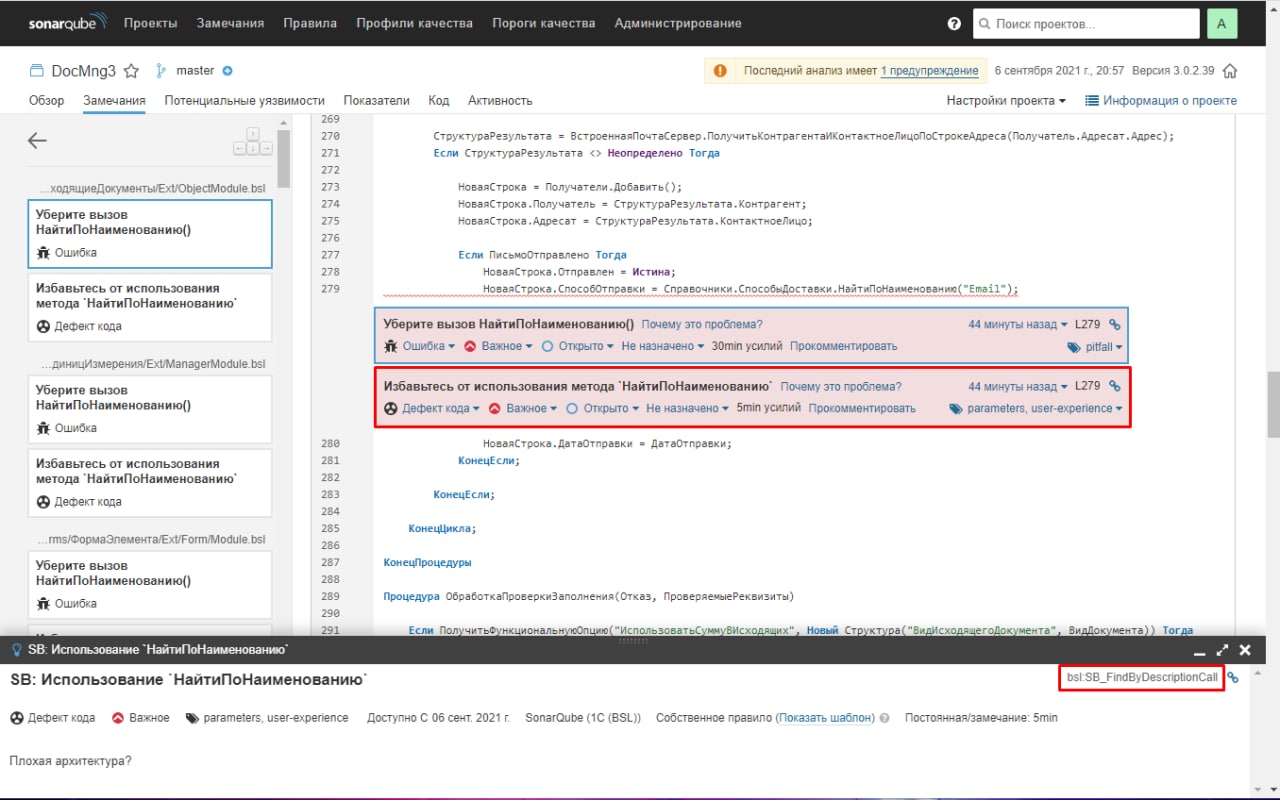Screen dimensions: 1280x800
Task: Open the help question-mark icon
Action: pos(954,23)
